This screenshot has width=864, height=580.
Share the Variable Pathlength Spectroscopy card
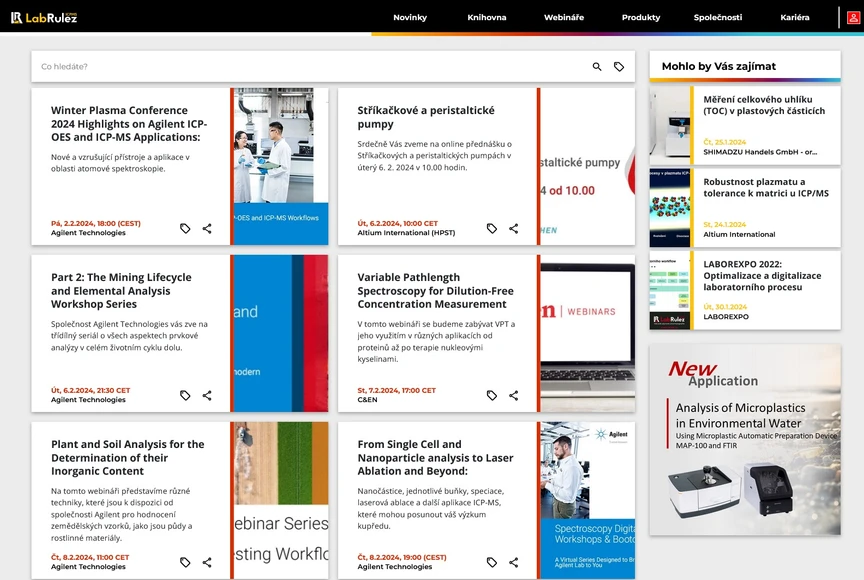coord(514,395)
